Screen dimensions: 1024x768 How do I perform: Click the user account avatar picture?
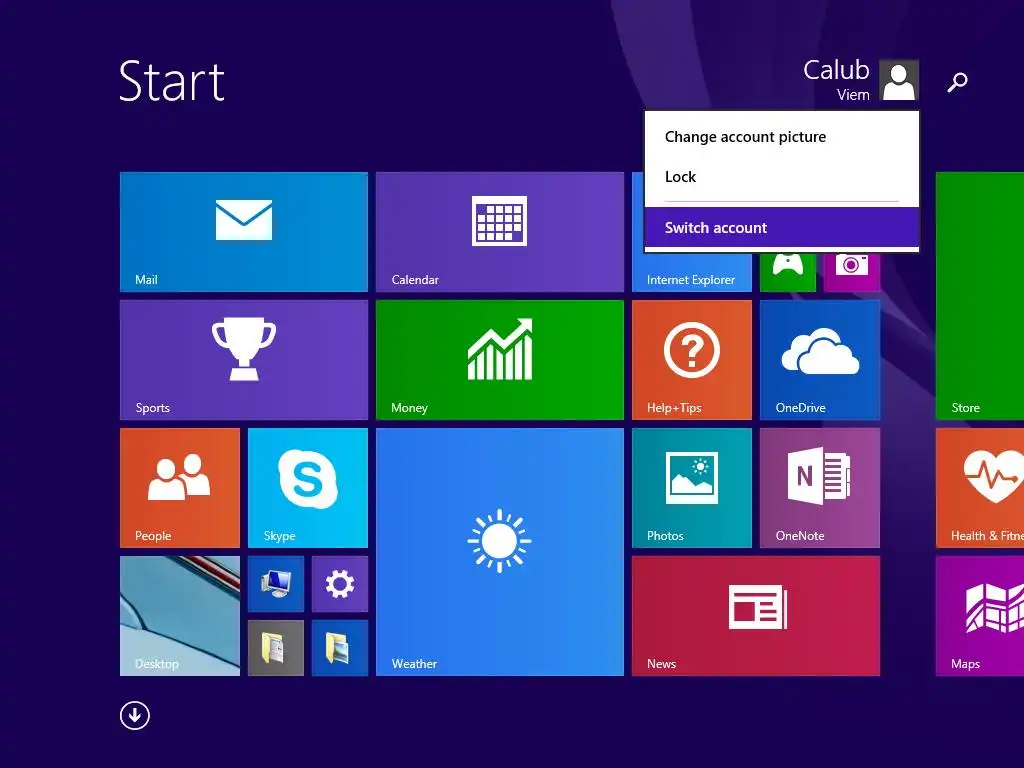[899, 80]
